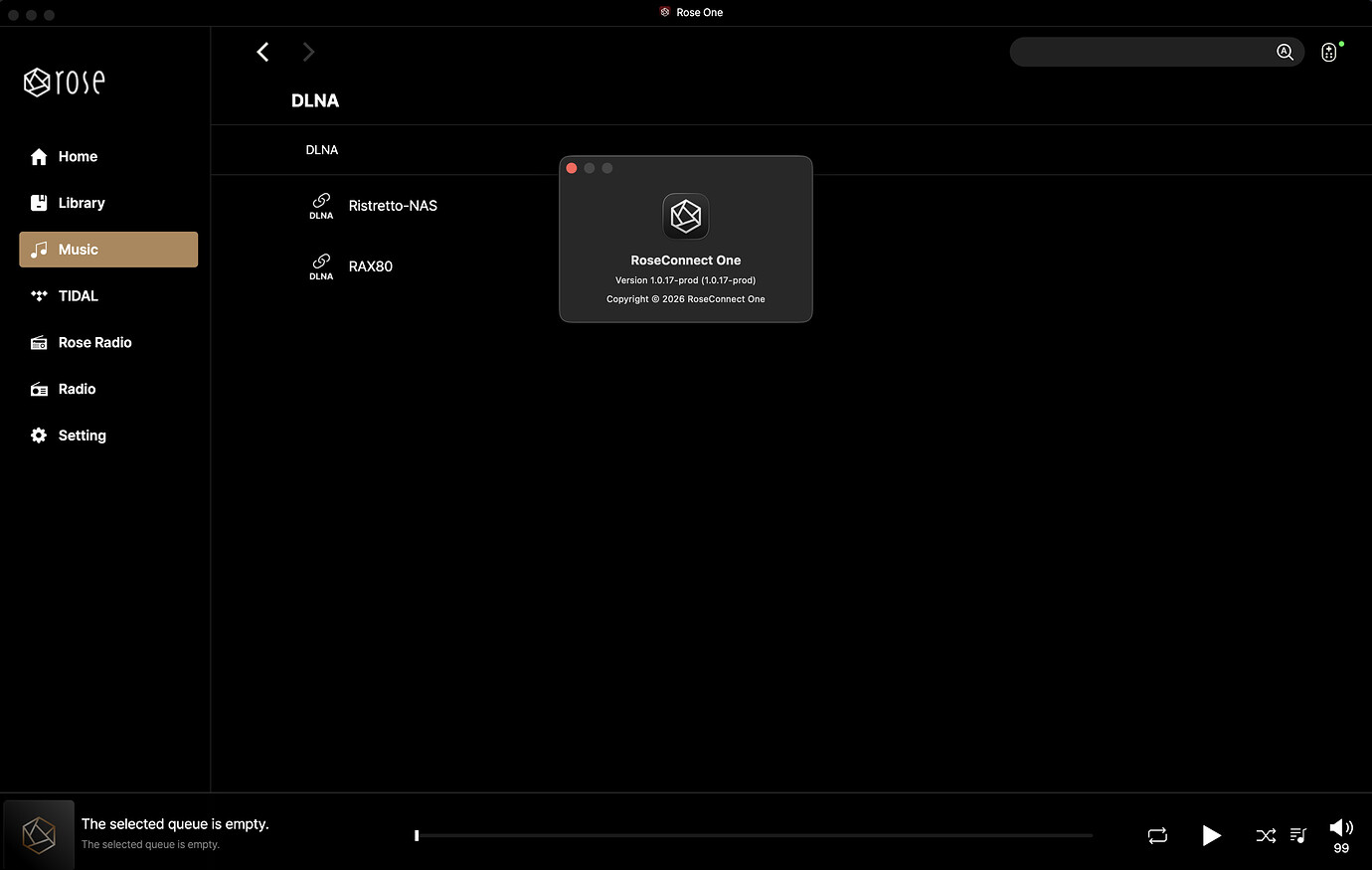Open the remote device connection icon

point(1329,52)
